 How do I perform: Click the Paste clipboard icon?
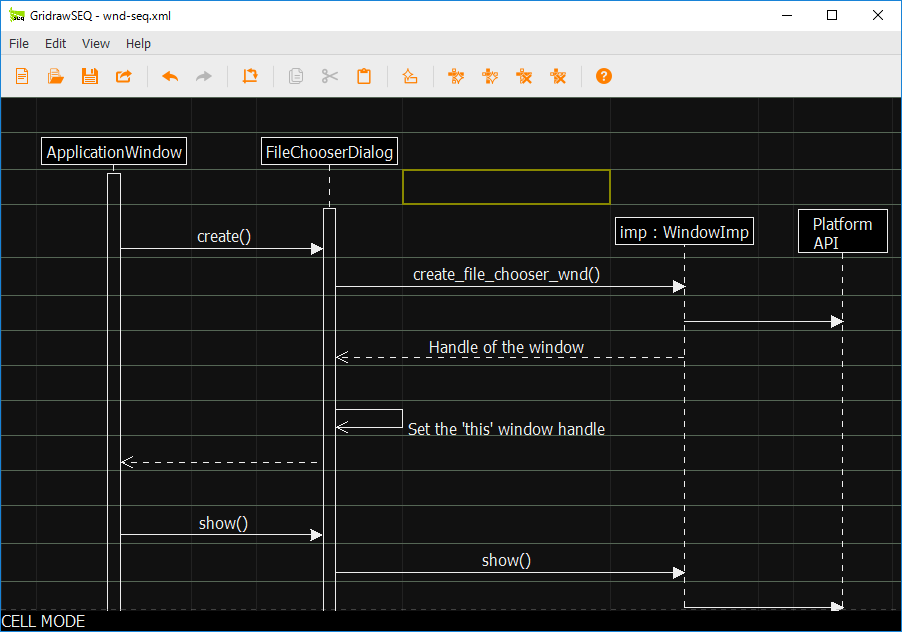364,76
